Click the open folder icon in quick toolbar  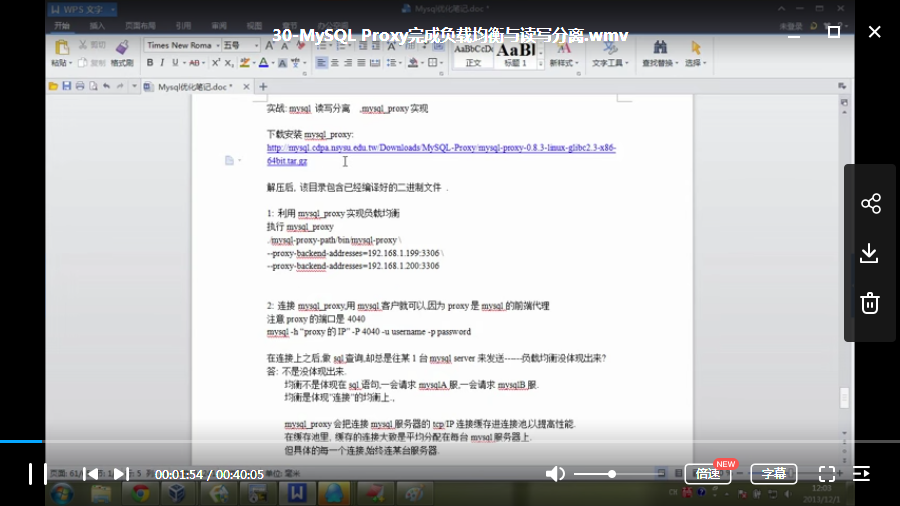coord(53,86)
